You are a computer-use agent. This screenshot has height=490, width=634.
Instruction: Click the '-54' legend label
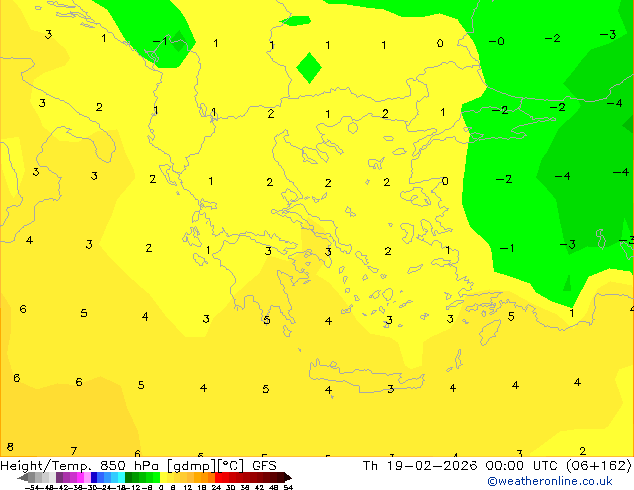coord(30,487)
